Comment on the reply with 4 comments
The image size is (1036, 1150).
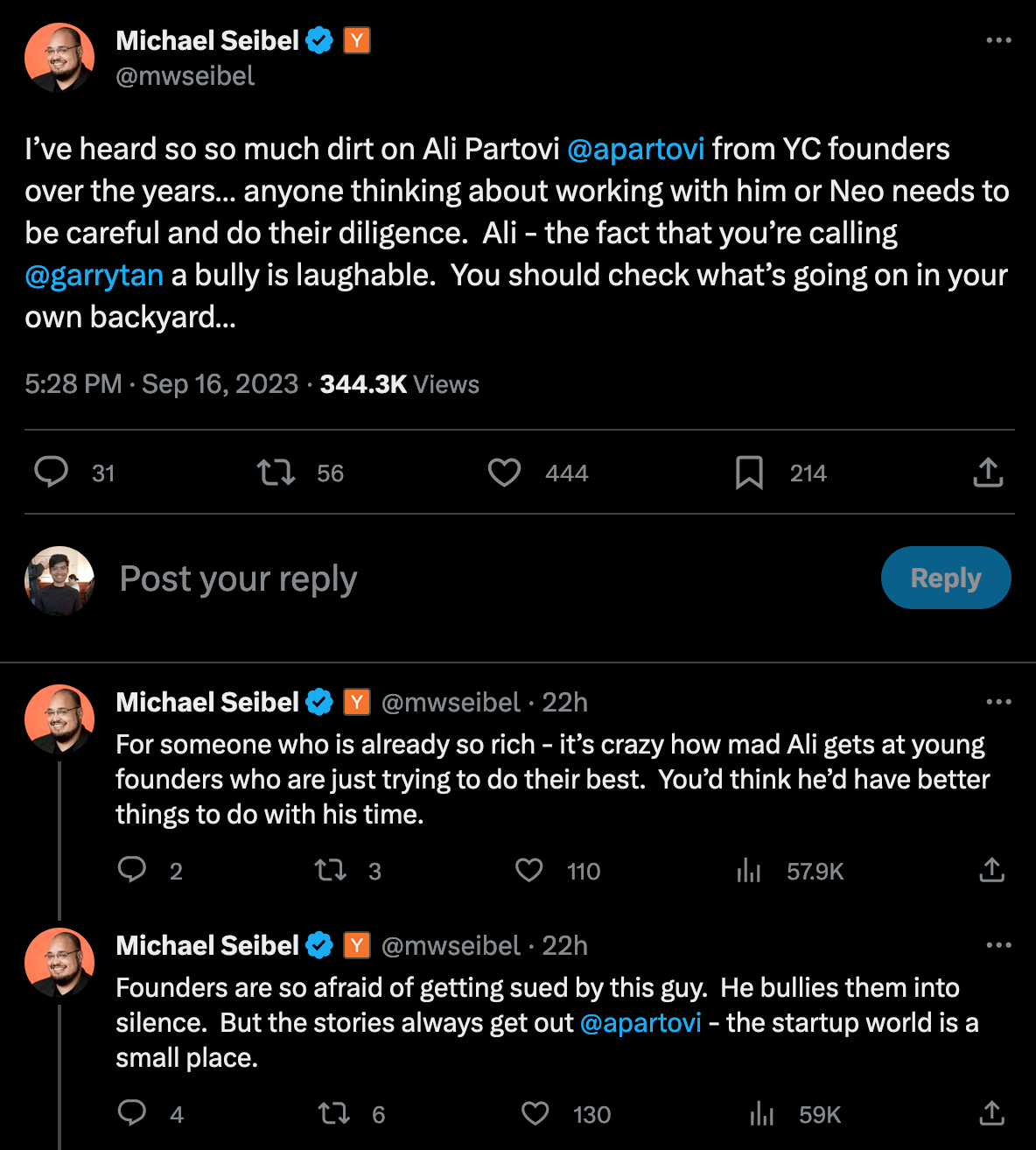click(132, 1114)
